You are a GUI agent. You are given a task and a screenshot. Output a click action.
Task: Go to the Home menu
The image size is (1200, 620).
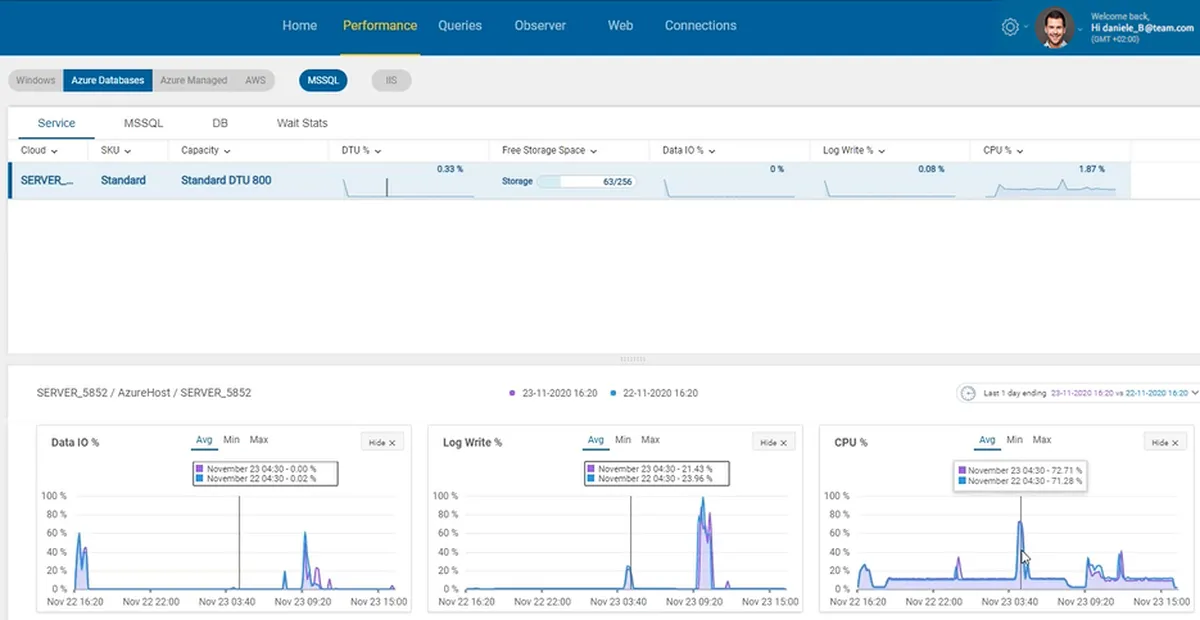[299, 26]
